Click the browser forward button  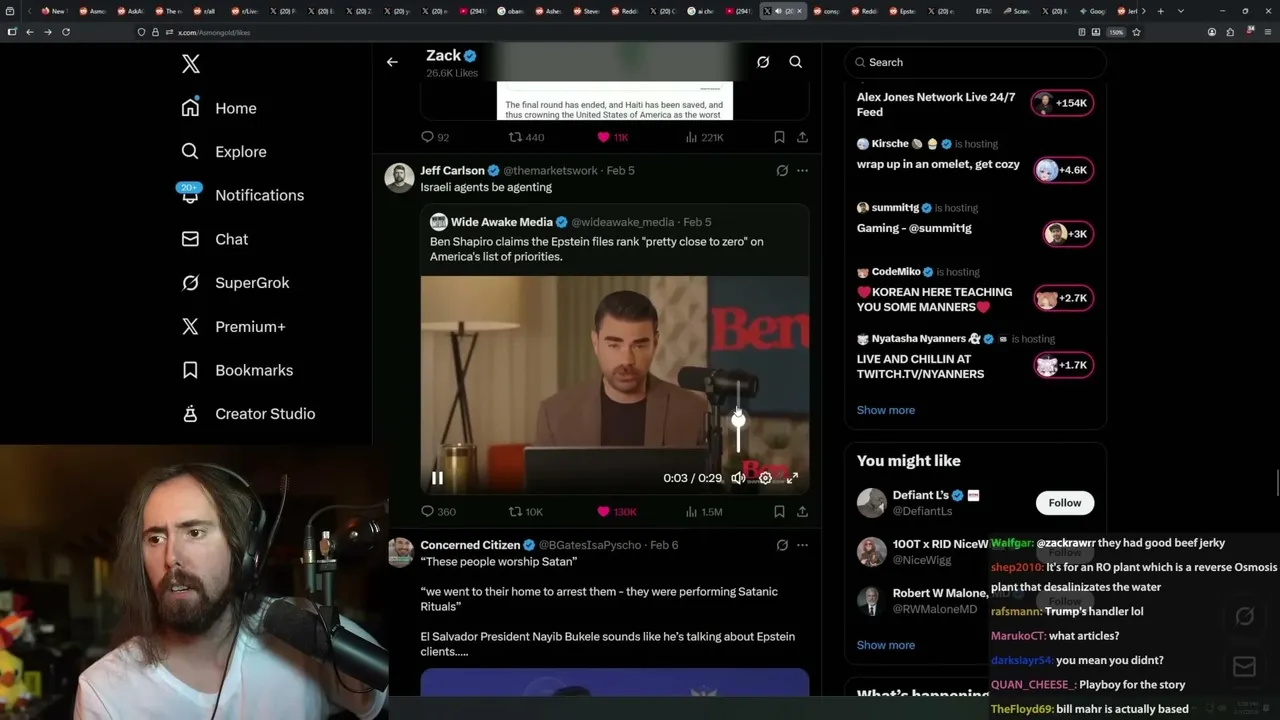pos(48,32)
